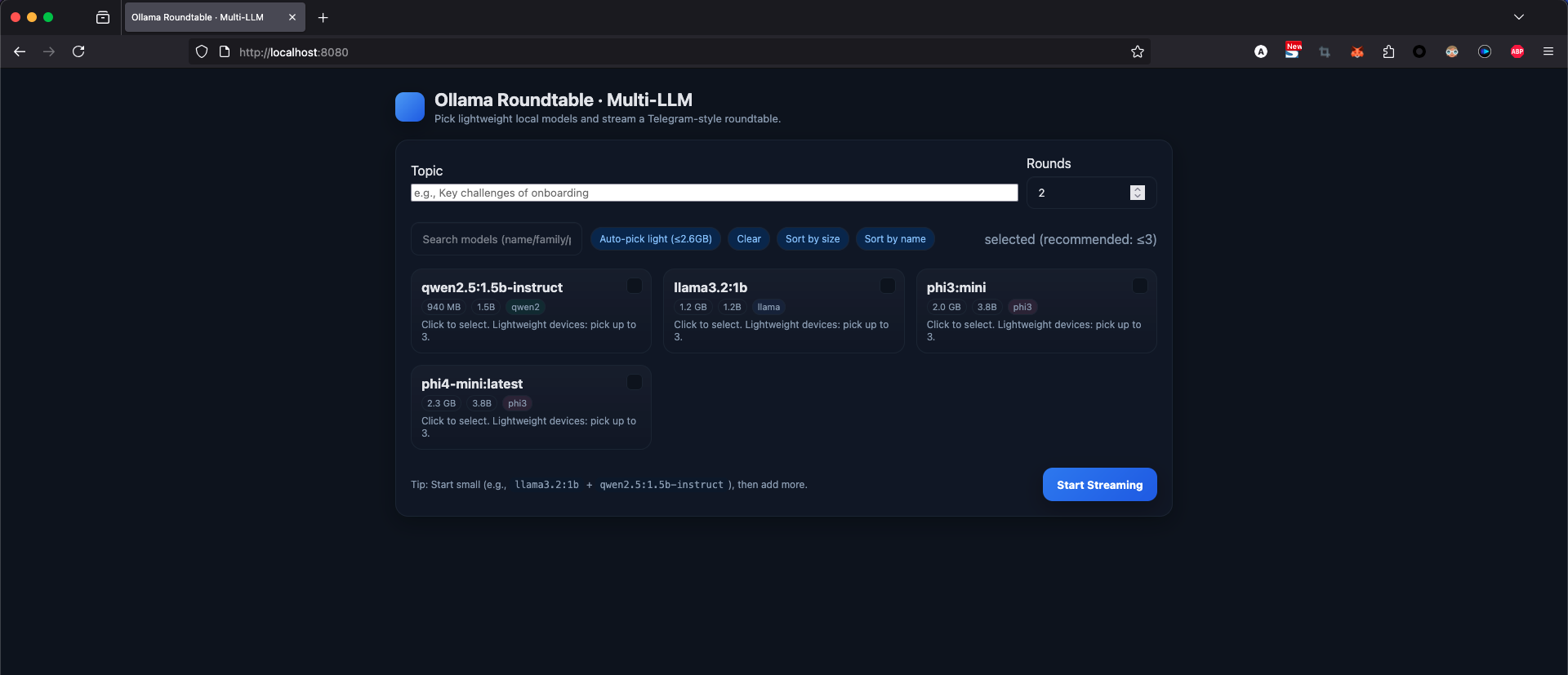Viewport: 1568px width, 675px height.
Task: Click the Start Streaming button
Action: pyautogui.click(x=1099, y=485)
